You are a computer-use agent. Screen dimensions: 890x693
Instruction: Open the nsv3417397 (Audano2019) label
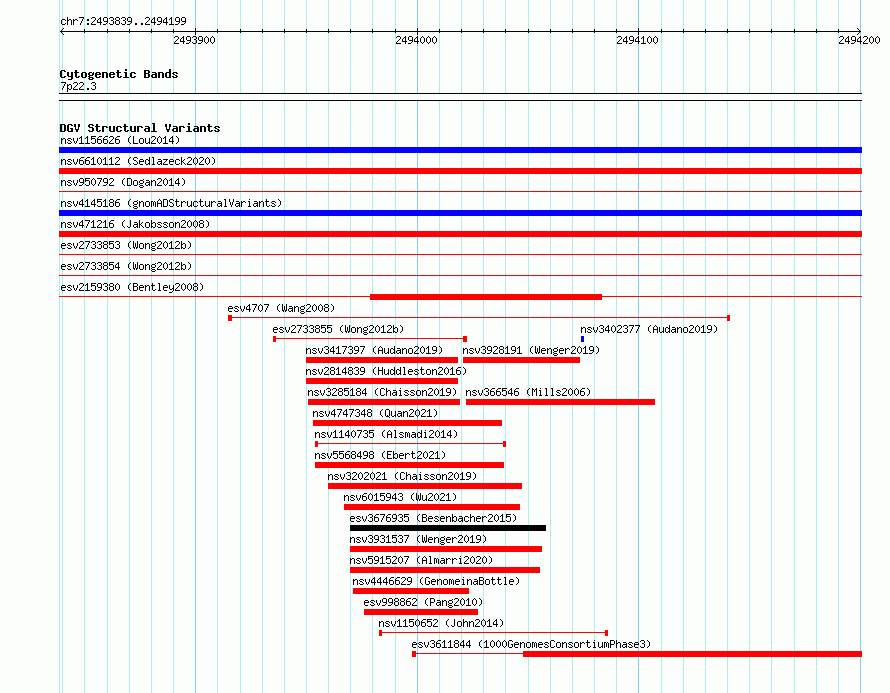coord(374,350)
